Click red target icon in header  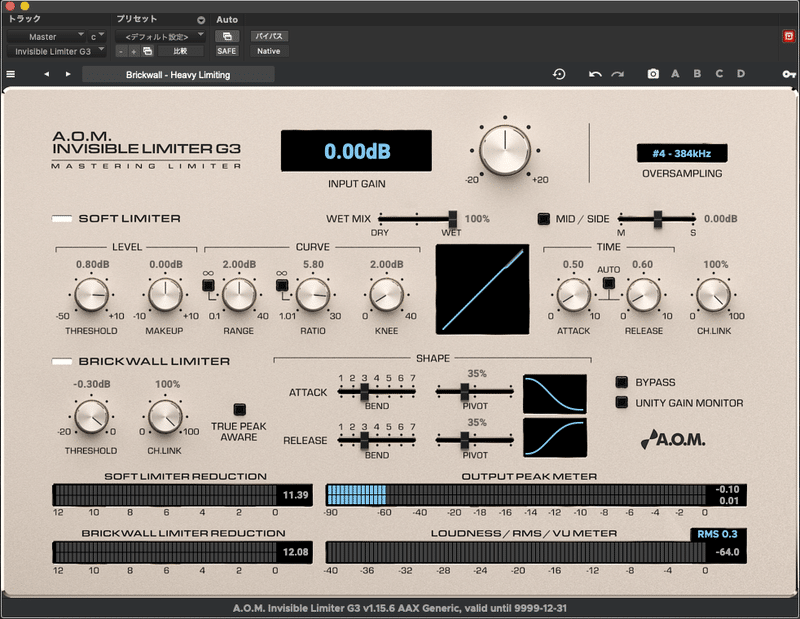(789, 36)
